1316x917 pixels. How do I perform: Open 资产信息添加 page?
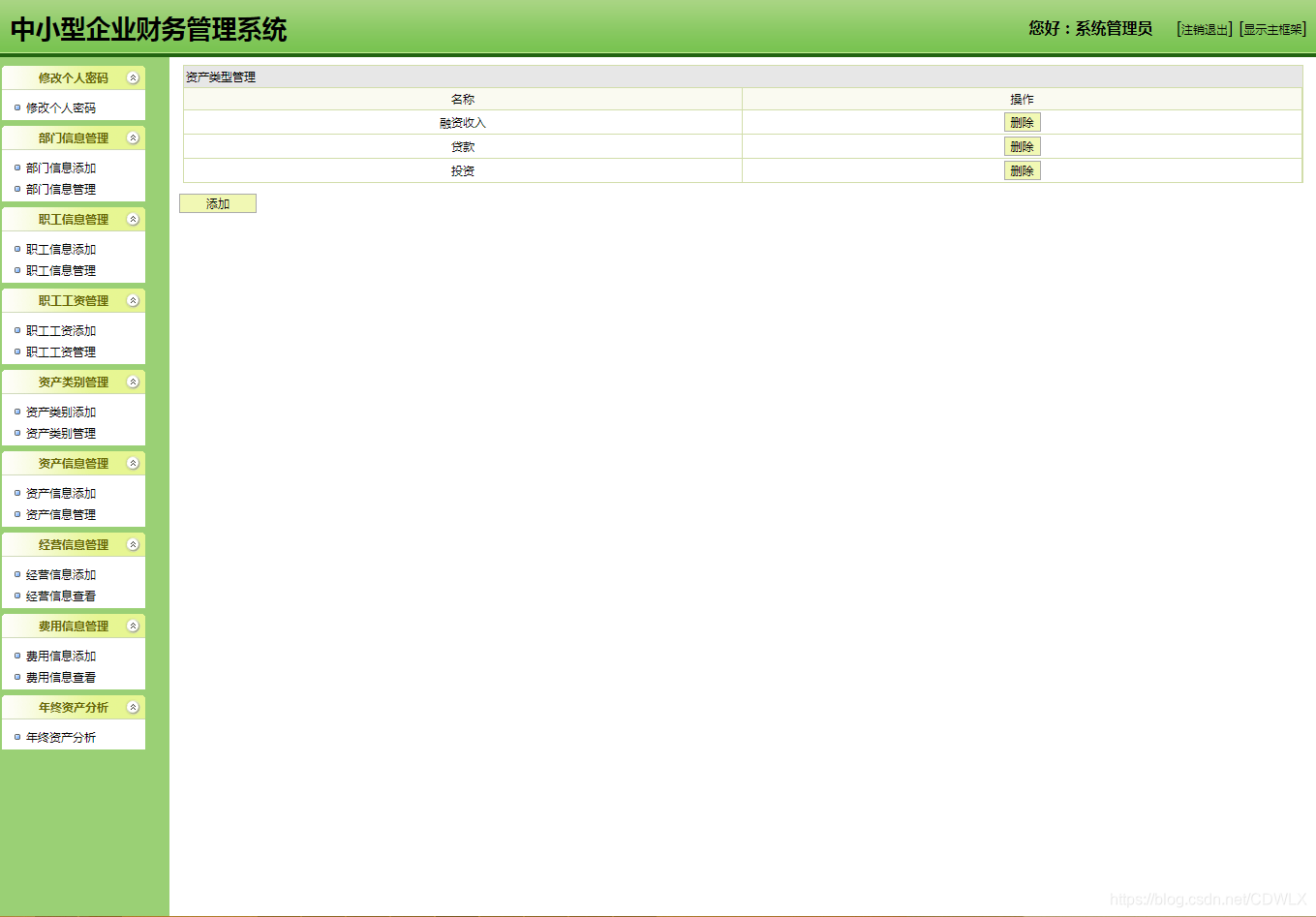pos(61,494)
